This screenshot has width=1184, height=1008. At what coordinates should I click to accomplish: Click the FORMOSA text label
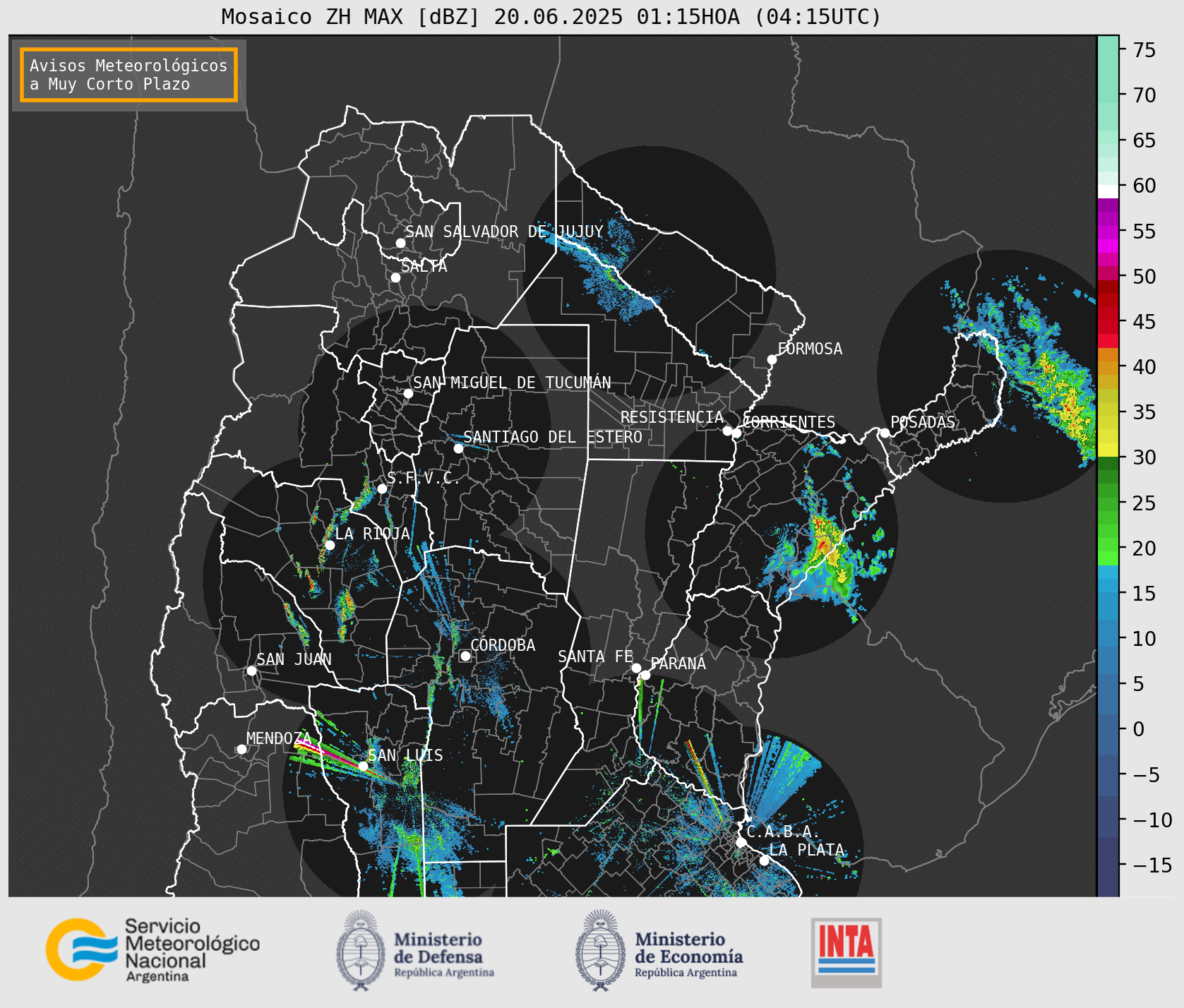[x=810, y=349]
